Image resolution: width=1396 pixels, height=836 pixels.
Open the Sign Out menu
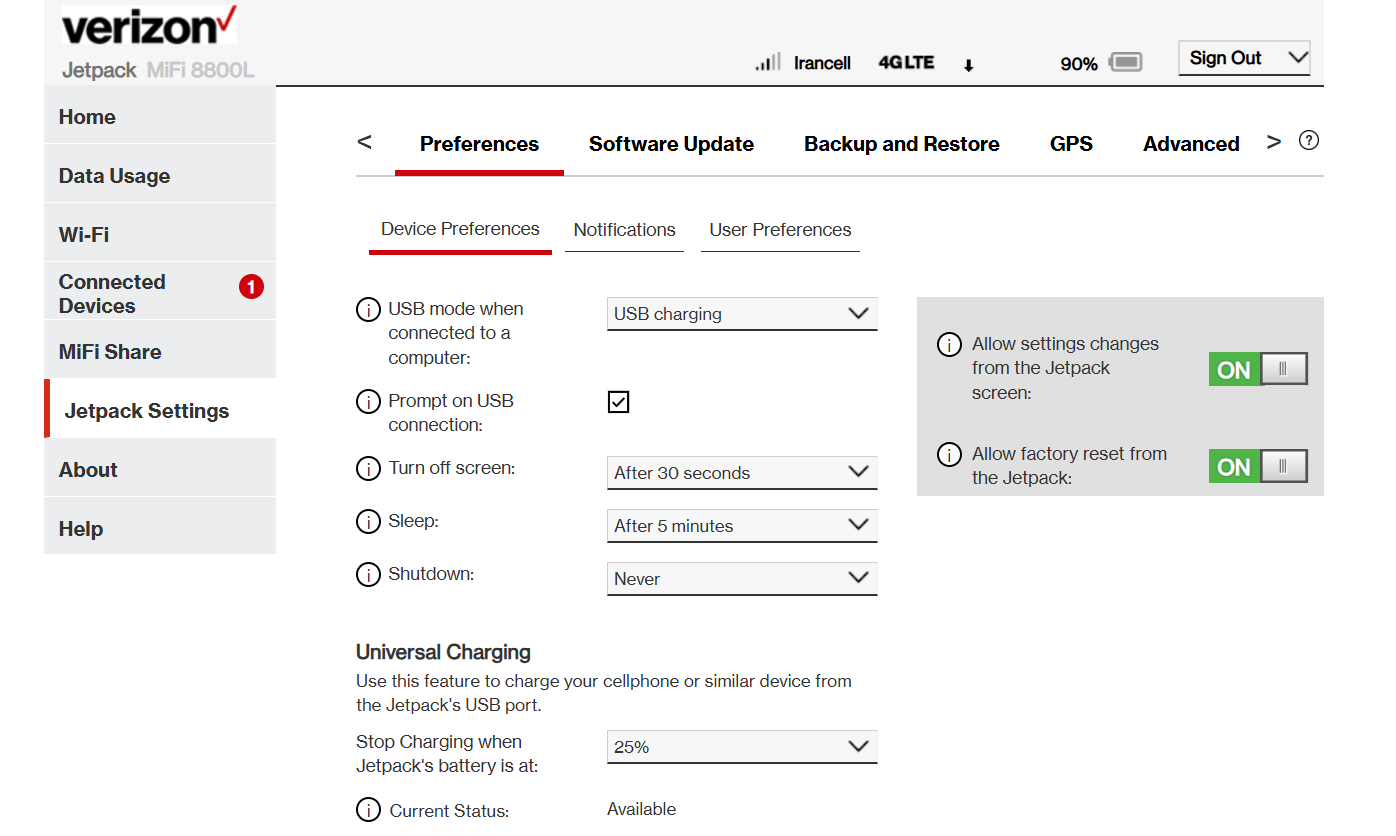1244,58
